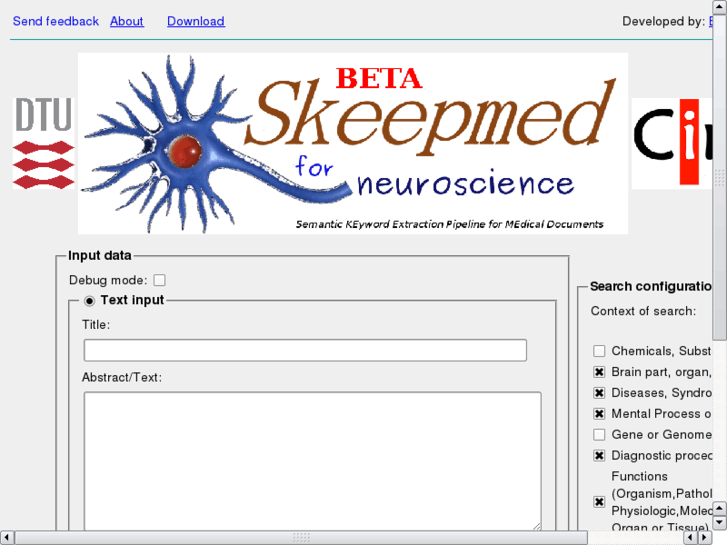Click the "Input data" group heading
The height and width of the screenshot is (545, 727).
point(100,256)
